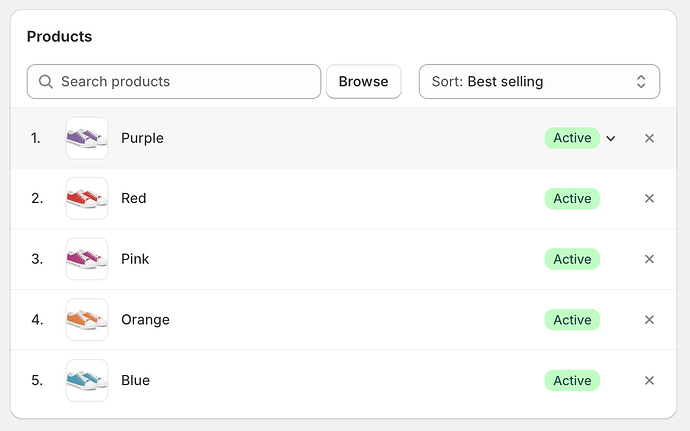Click the Active badge on Purple
The height and width of the screenshot is (431, 690).
(572, 138)
